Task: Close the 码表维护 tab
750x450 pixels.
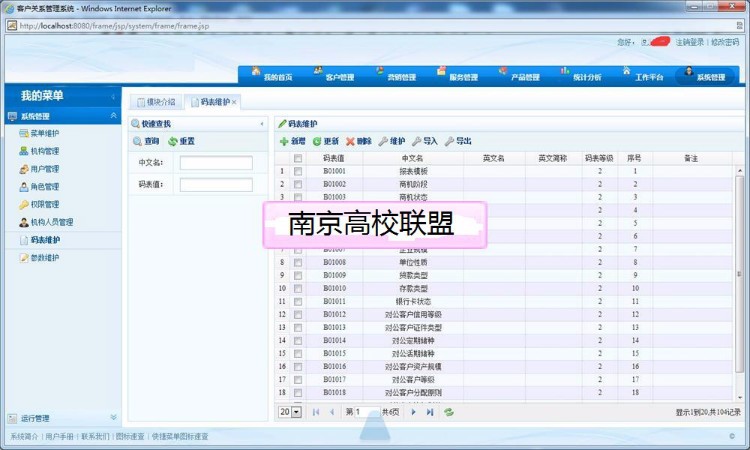Action: tap(234, 102)
